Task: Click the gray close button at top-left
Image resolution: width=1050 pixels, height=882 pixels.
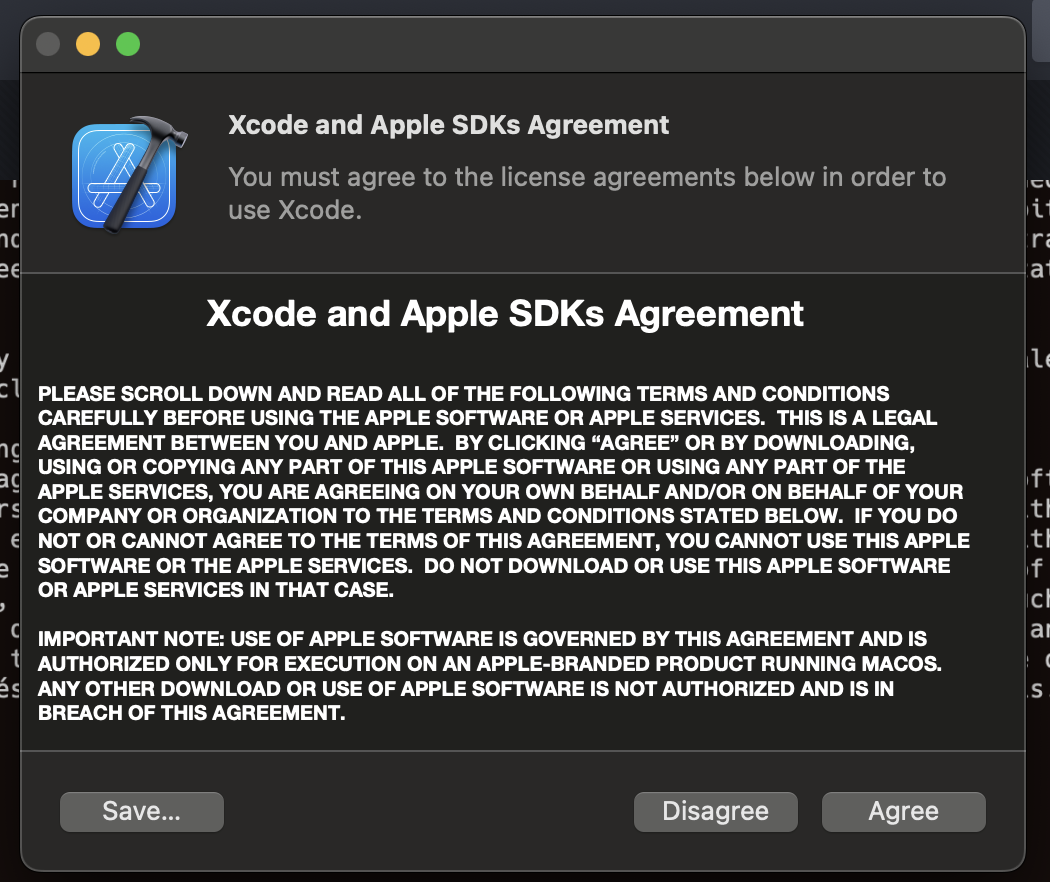Action: pos(47,42)
